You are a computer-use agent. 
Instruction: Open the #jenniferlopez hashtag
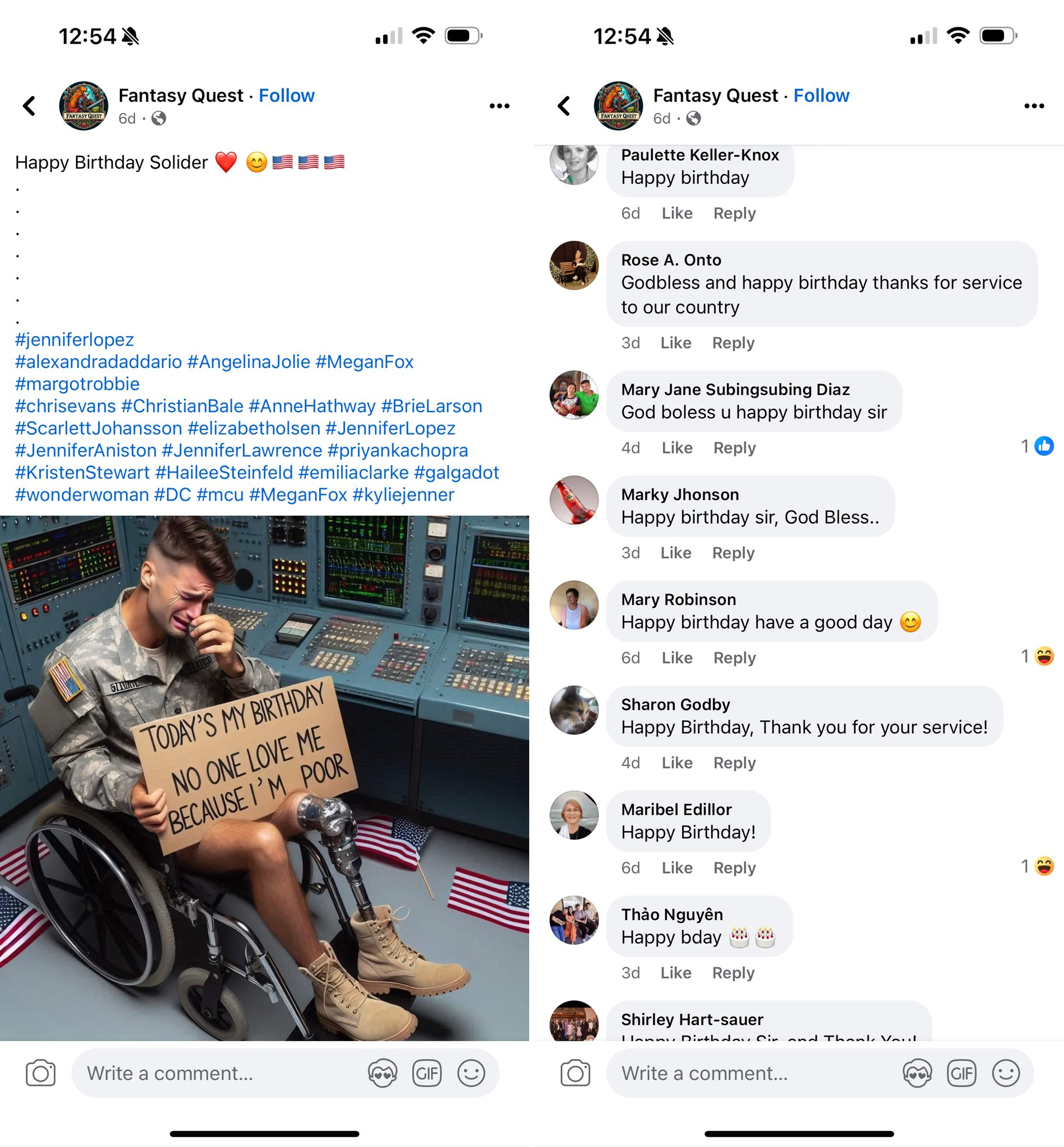[74, 339]
